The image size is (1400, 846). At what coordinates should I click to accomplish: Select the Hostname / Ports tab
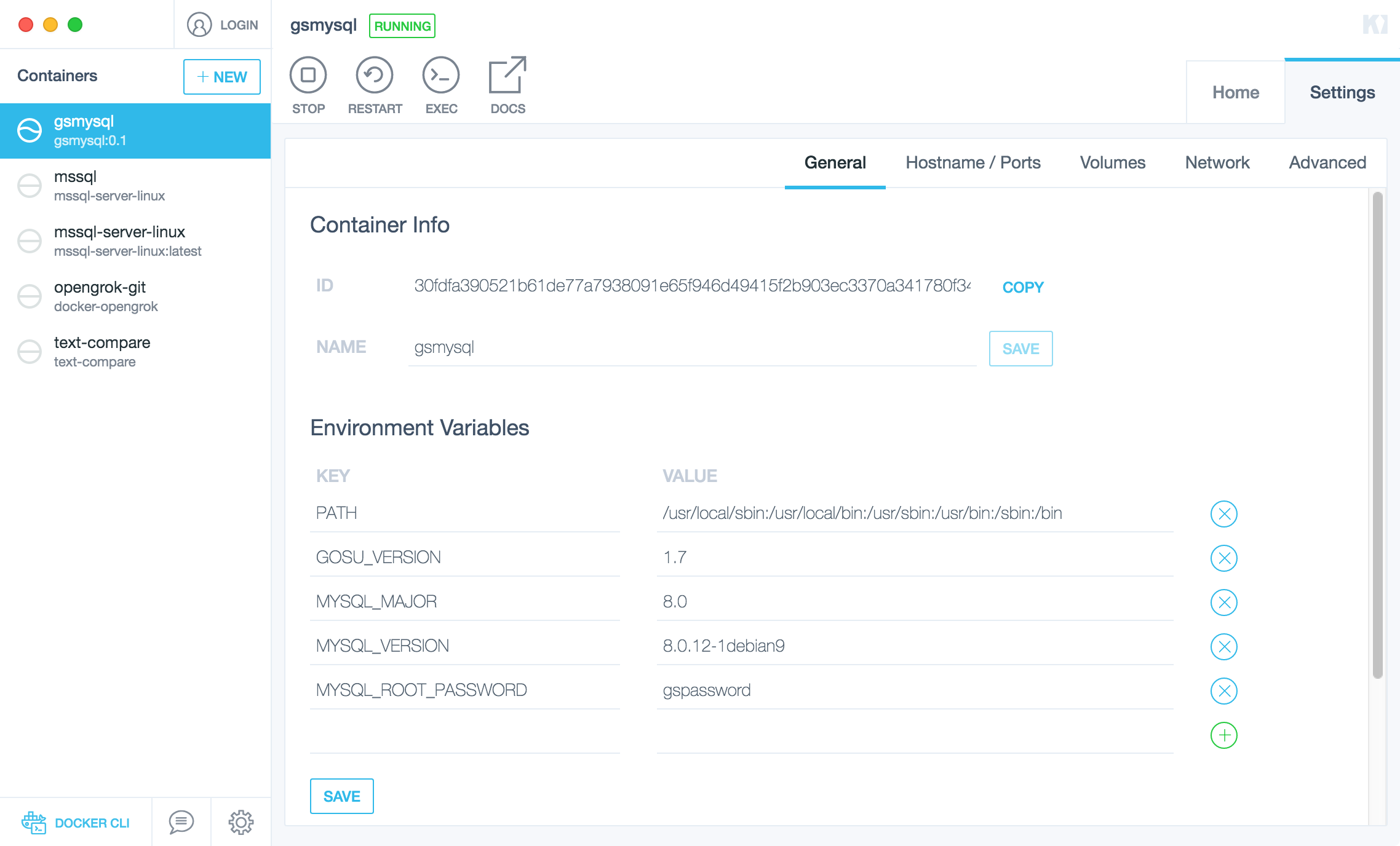(971, 162)
